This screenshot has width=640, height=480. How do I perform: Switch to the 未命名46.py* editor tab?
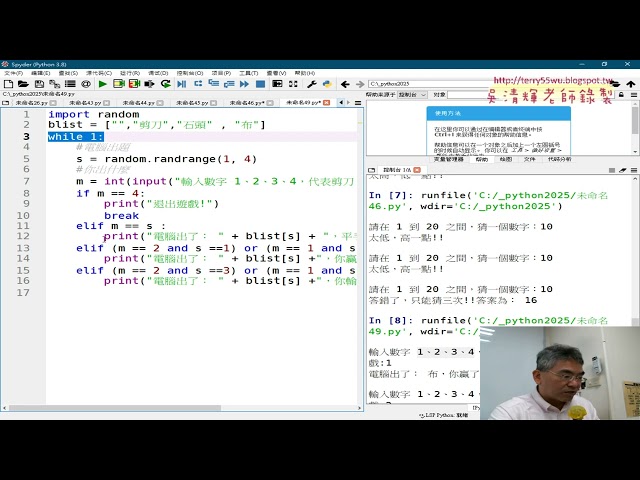tap(247, 103)
